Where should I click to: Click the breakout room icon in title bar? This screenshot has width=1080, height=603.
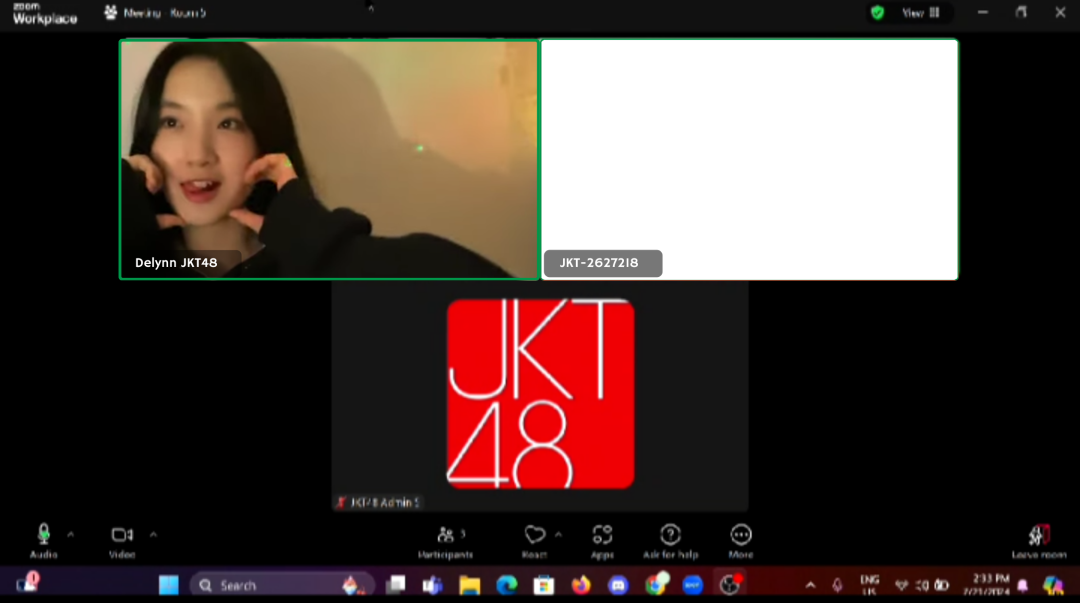click(x=110, y=12)
